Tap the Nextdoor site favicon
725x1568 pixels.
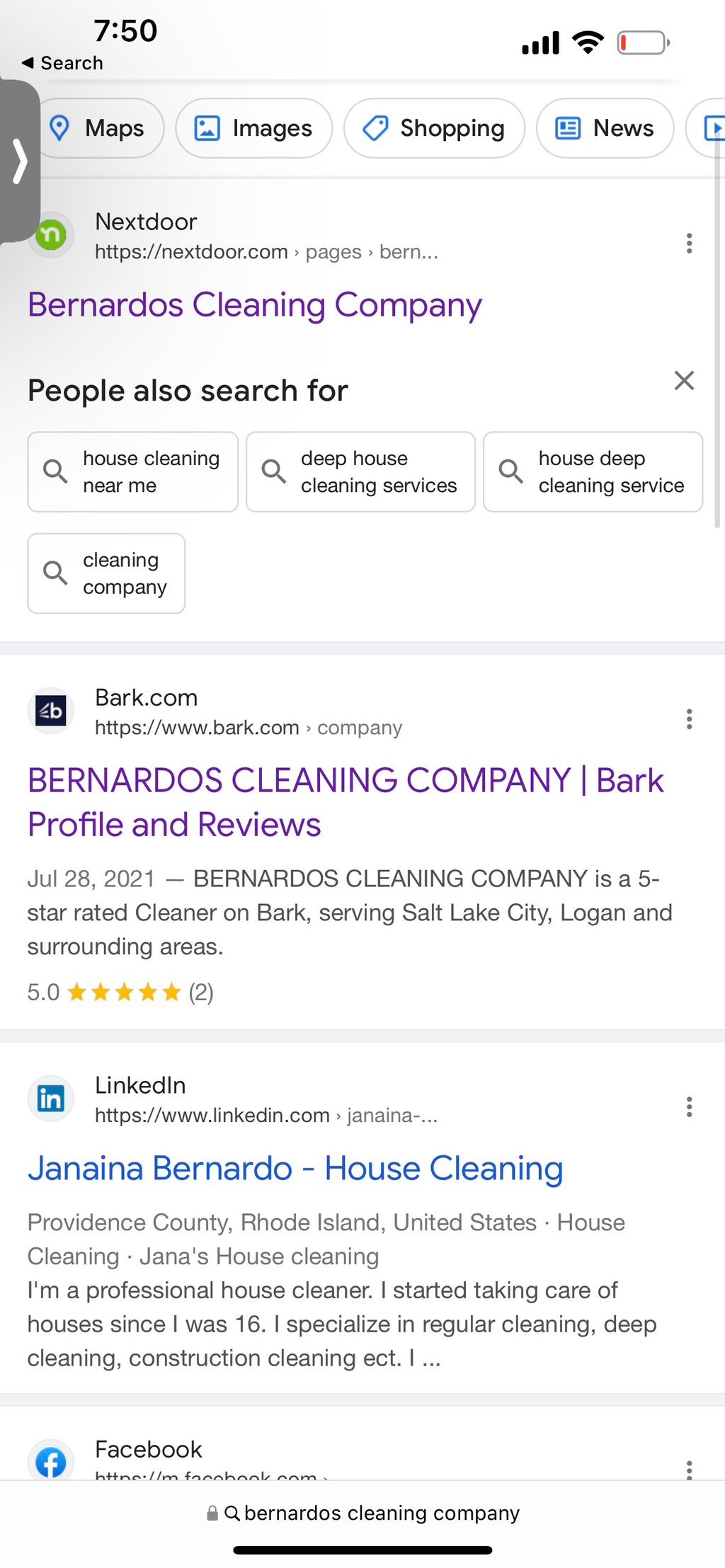click(51, 235)
